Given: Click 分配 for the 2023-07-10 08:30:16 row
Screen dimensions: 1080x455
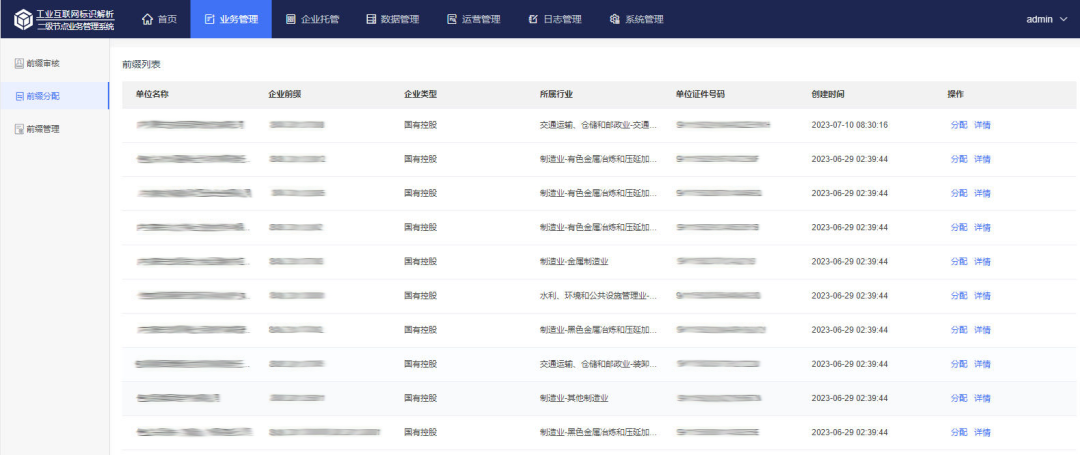Looking at the screenshot, I should point(959,125).
